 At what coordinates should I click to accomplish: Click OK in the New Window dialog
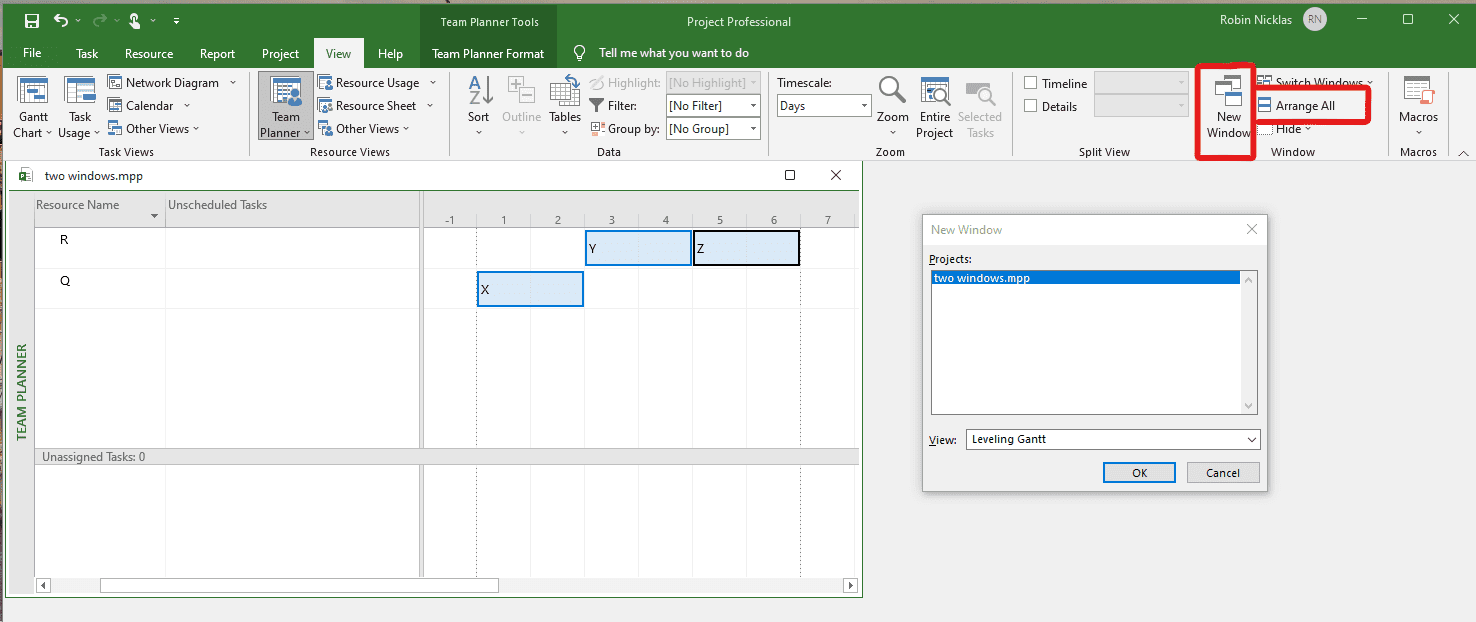1139,473
